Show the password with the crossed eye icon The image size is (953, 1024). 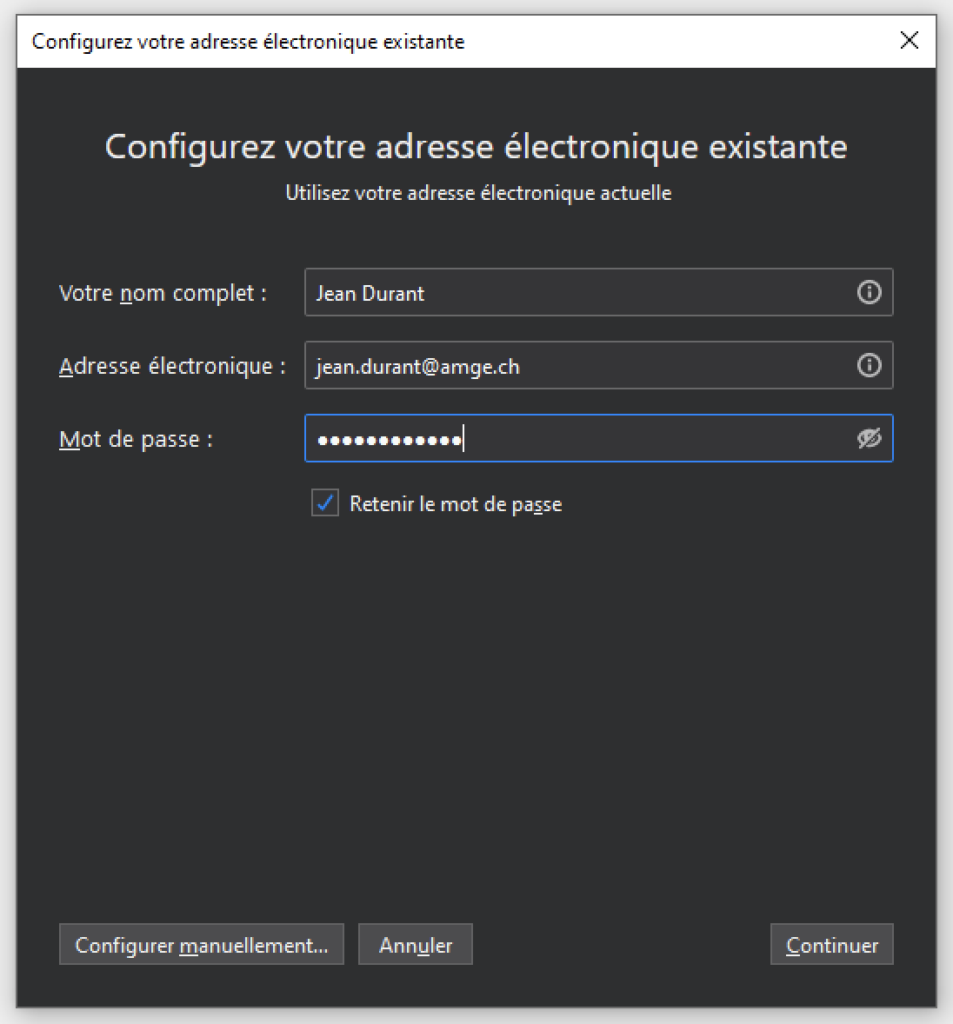(x=869, y=439)
